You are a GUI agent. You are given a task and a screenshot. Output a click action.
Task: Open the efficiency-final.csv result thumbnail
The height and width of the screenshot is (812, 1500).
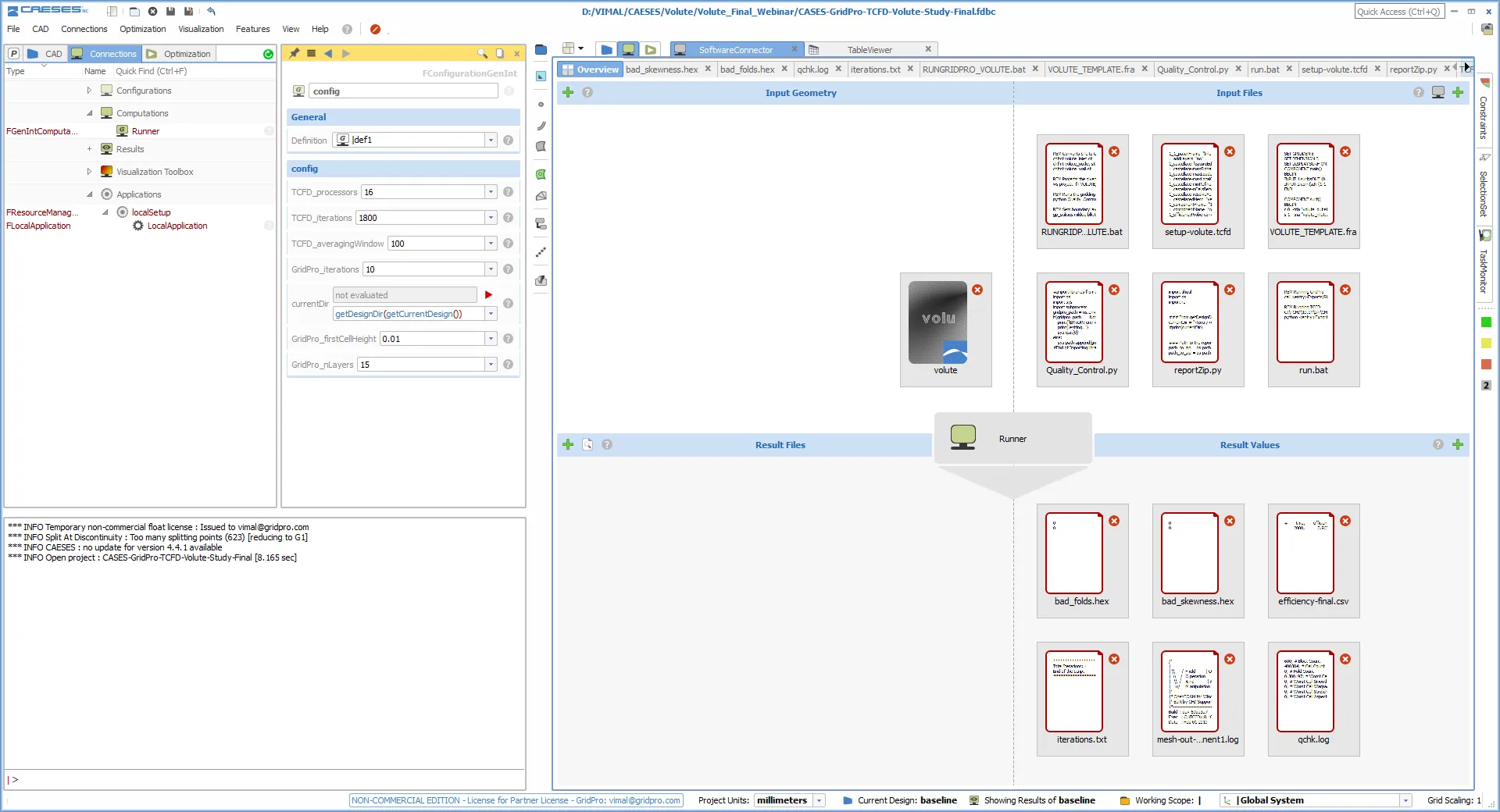pos(1313,561)
